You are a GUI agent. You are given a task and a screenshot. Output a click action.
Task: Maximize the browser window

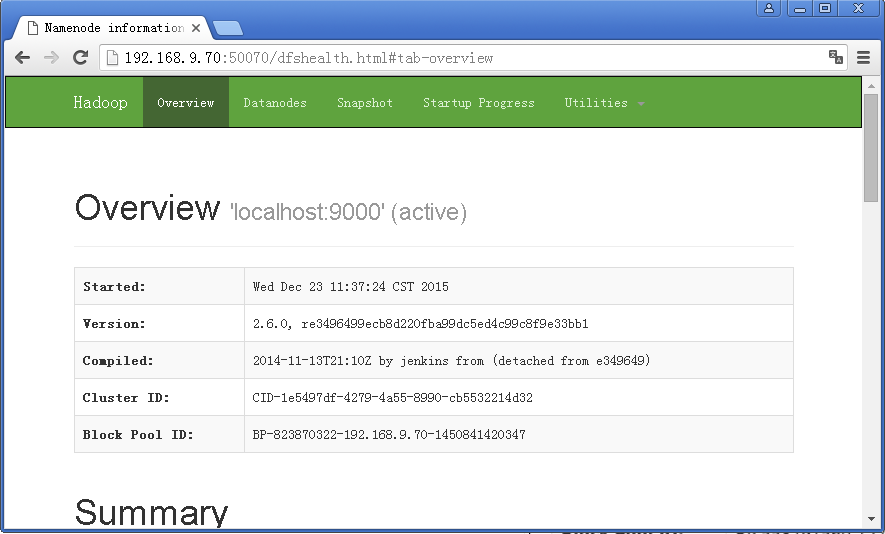825,8
